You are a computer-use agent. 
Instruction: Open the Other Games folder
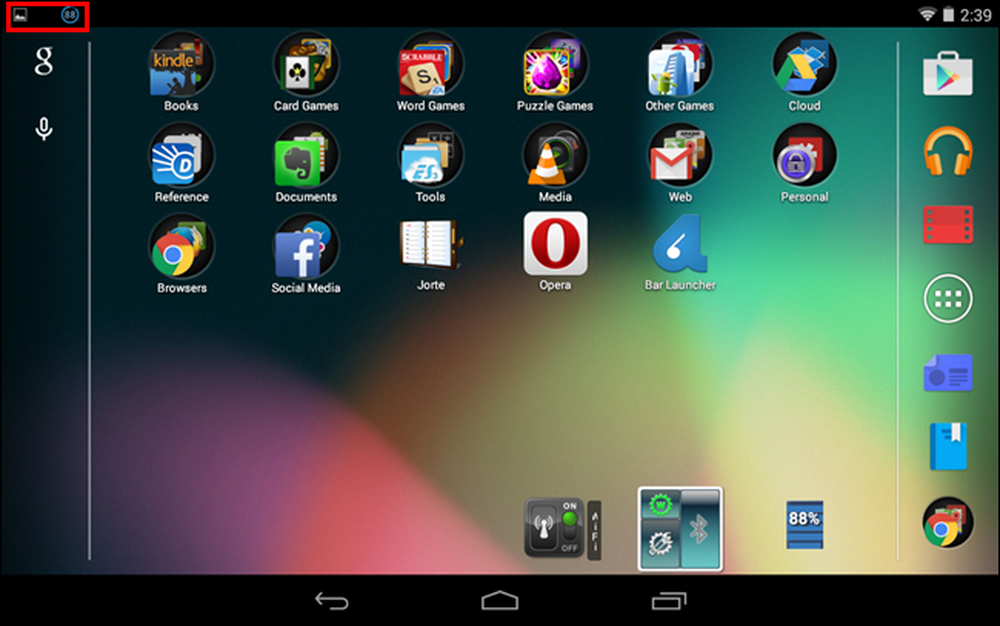point(680,65)
